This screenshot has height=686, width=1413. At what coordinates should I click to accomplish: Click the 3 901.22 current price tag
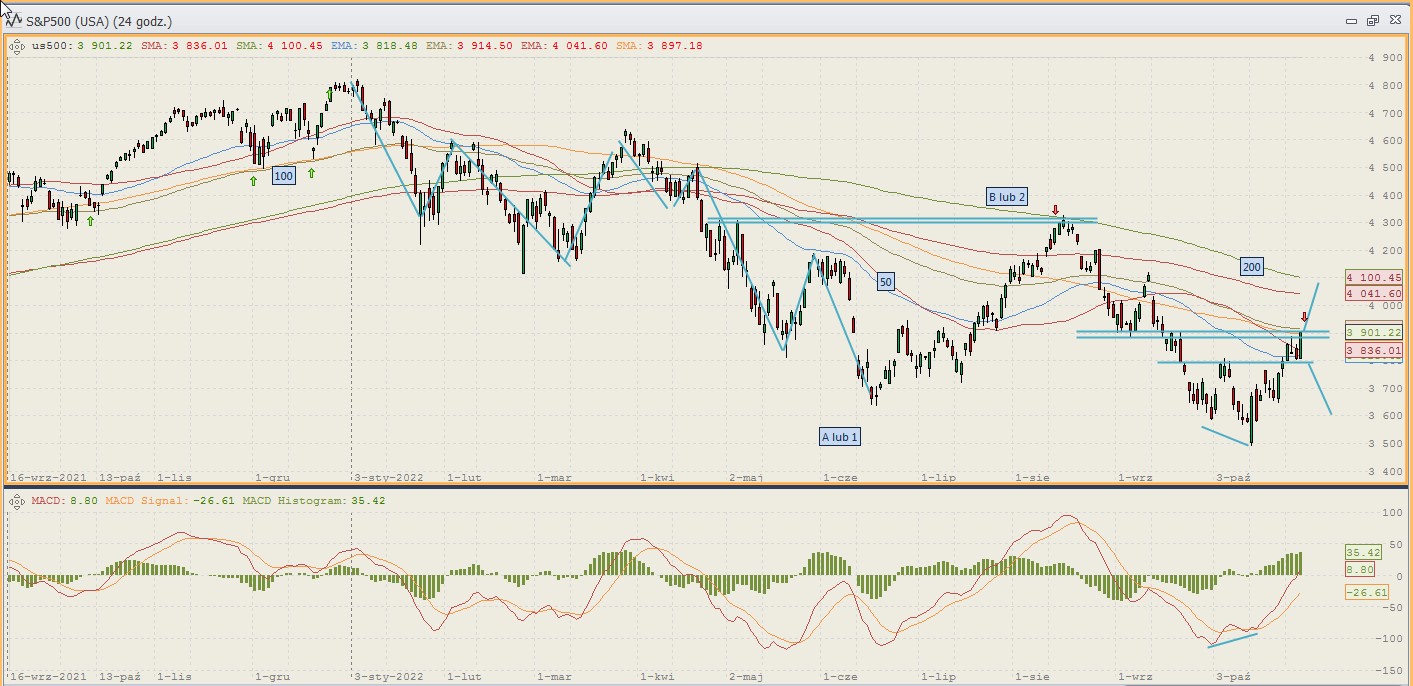click(1373, 332)
